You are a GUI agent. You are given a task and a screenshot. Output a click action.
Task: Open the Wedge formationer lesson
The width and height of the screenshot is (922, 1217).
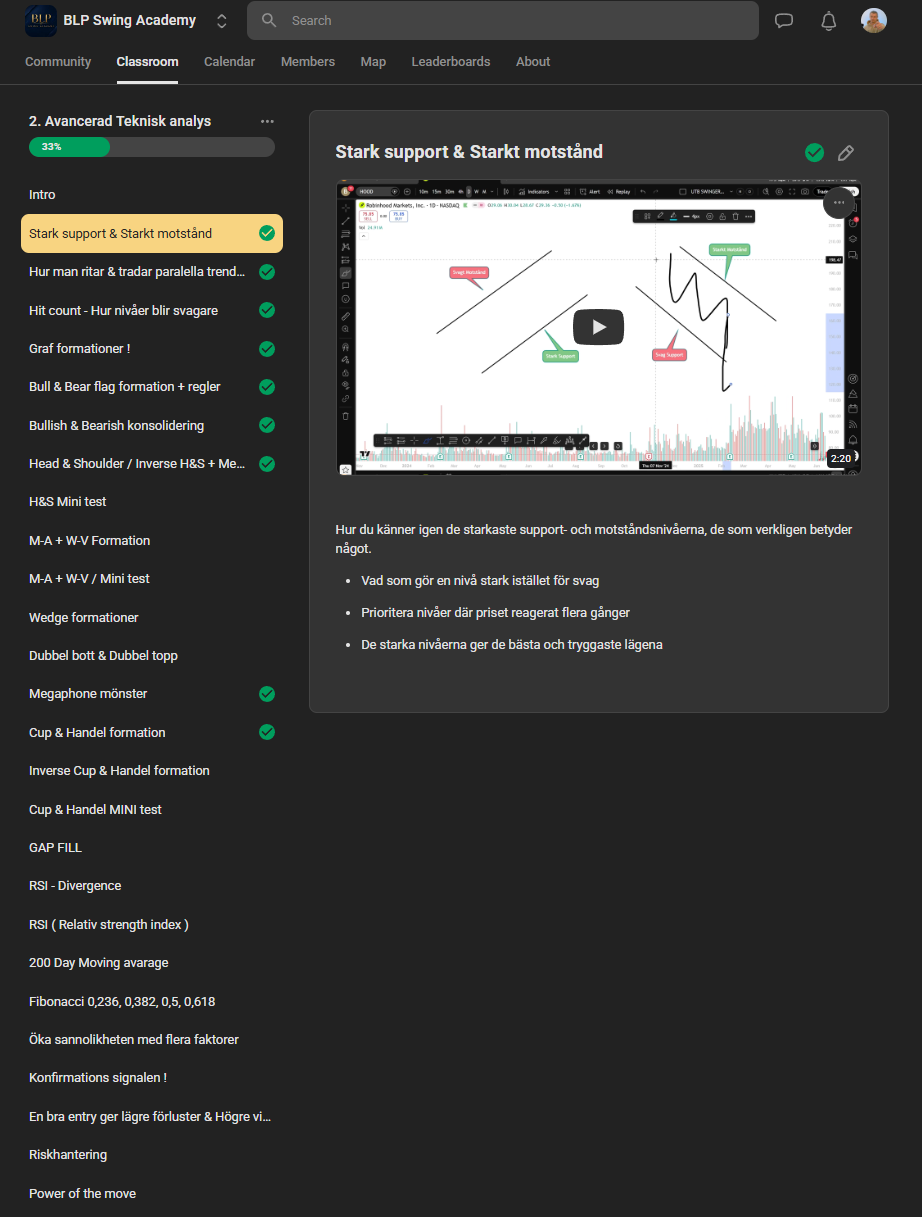coord(152,617)
